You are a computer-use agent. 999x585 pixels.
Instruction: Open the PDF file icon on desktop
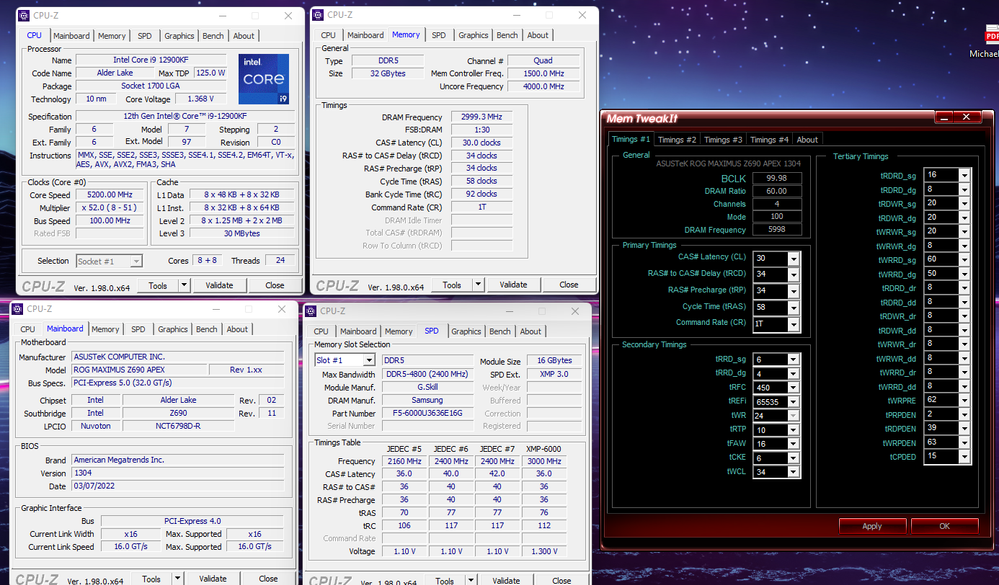pyautogui.click(x=991, y=36)
